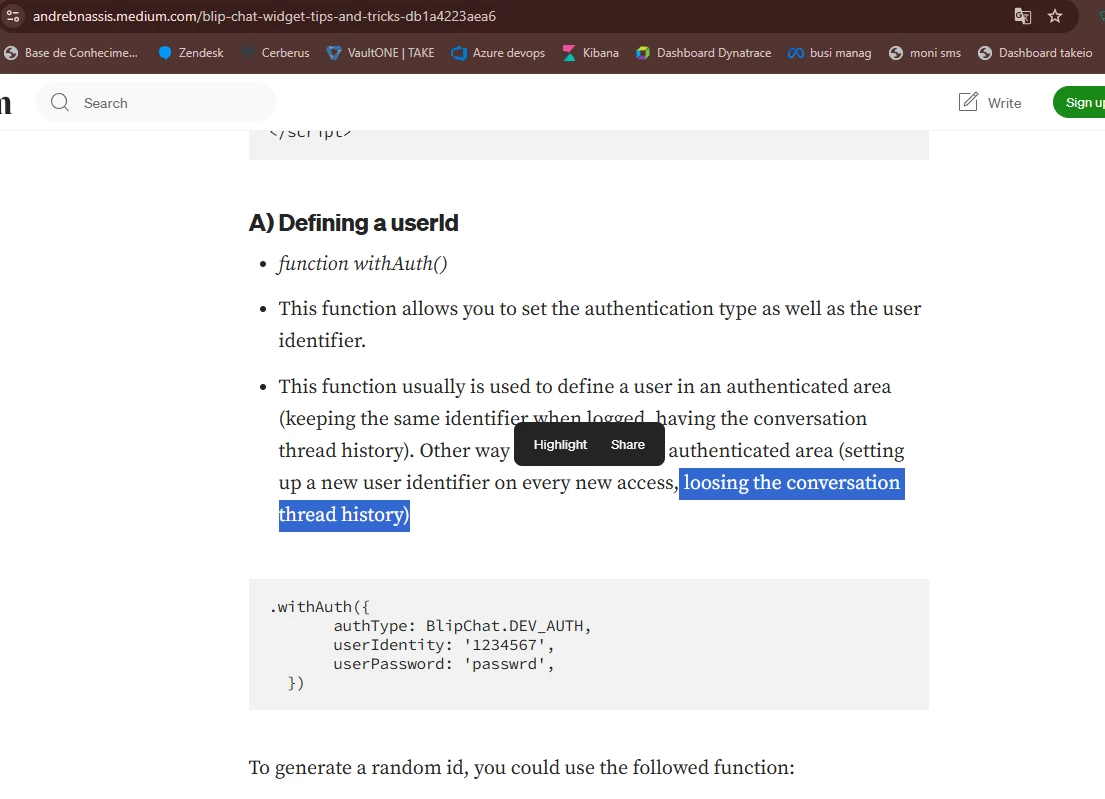Screen dimensions: 1105x799
Task: Click the Kibana bookmark favicon
Action: pyautogui.click(x=569, y=53)
